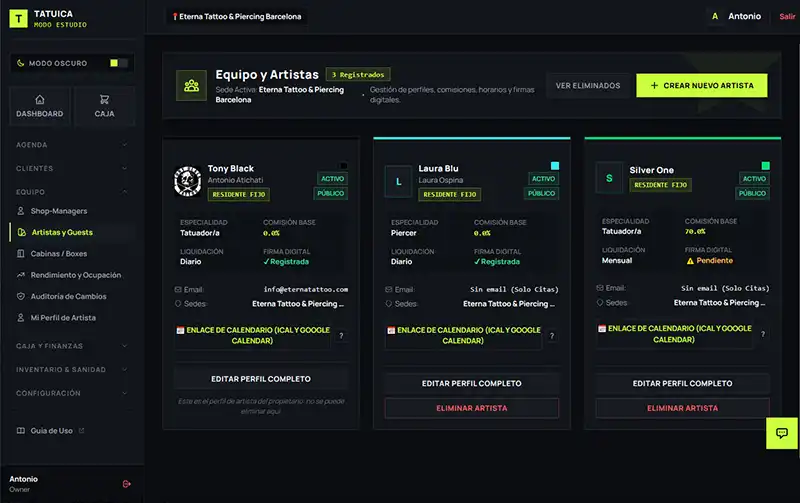Open the chat support bubble icon
Viewport: 800px width, 503px height.
click(x=782, y=433)
